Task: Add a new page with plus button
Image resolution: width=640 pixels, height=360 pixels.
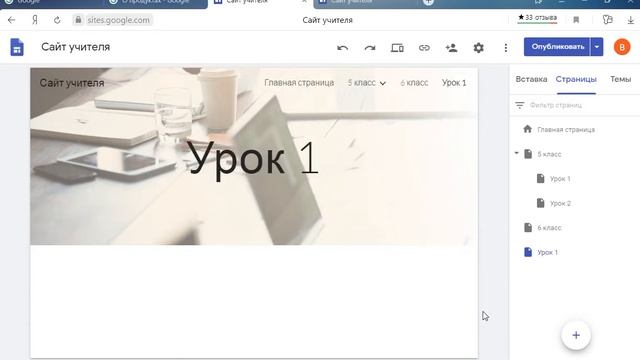Action: 576,335
